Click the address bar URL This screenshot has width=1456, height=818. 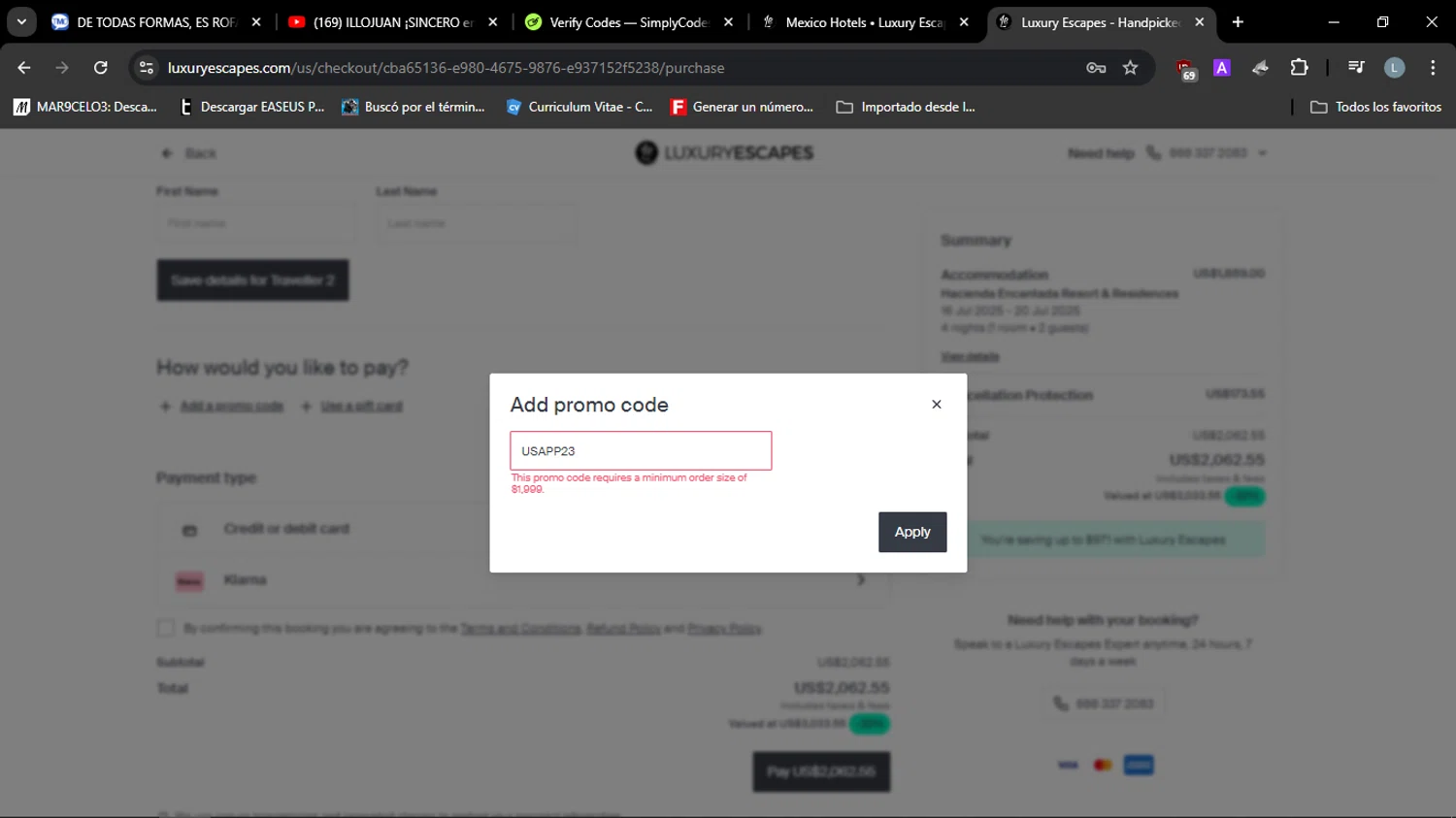(446, 68)
